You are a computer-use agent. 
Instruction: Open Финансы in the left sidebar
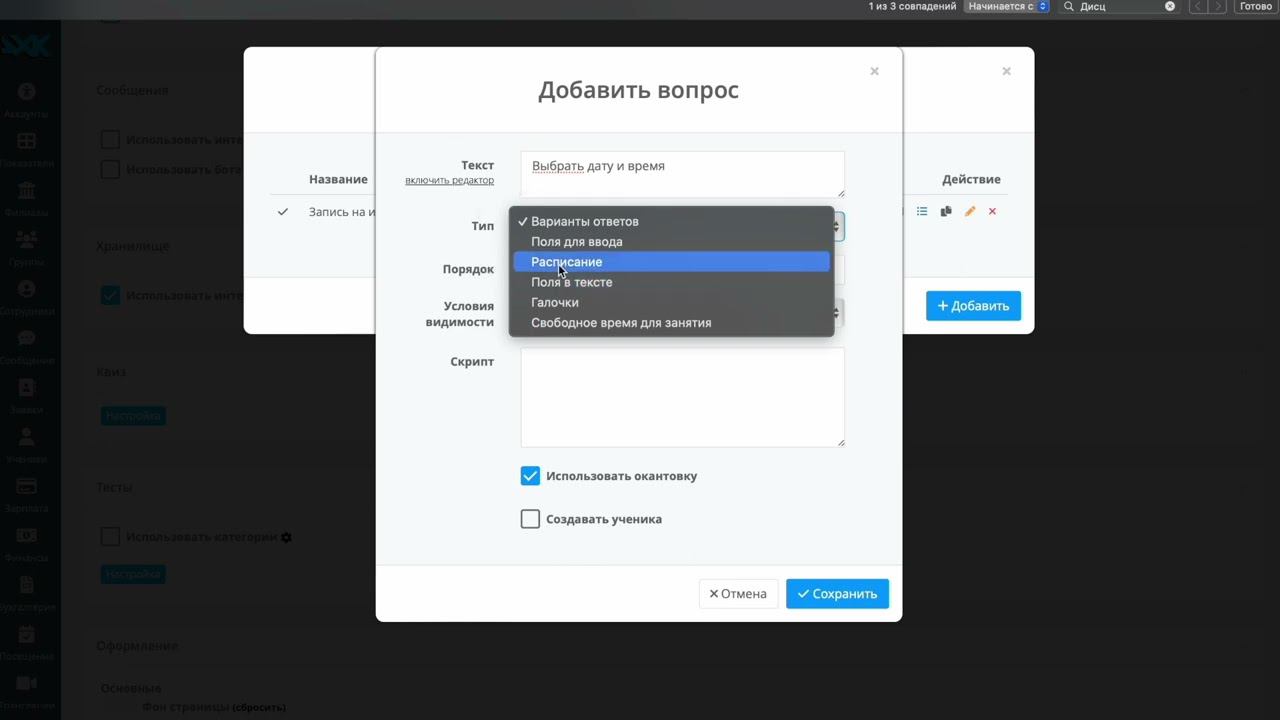click(x=26, y=544)
